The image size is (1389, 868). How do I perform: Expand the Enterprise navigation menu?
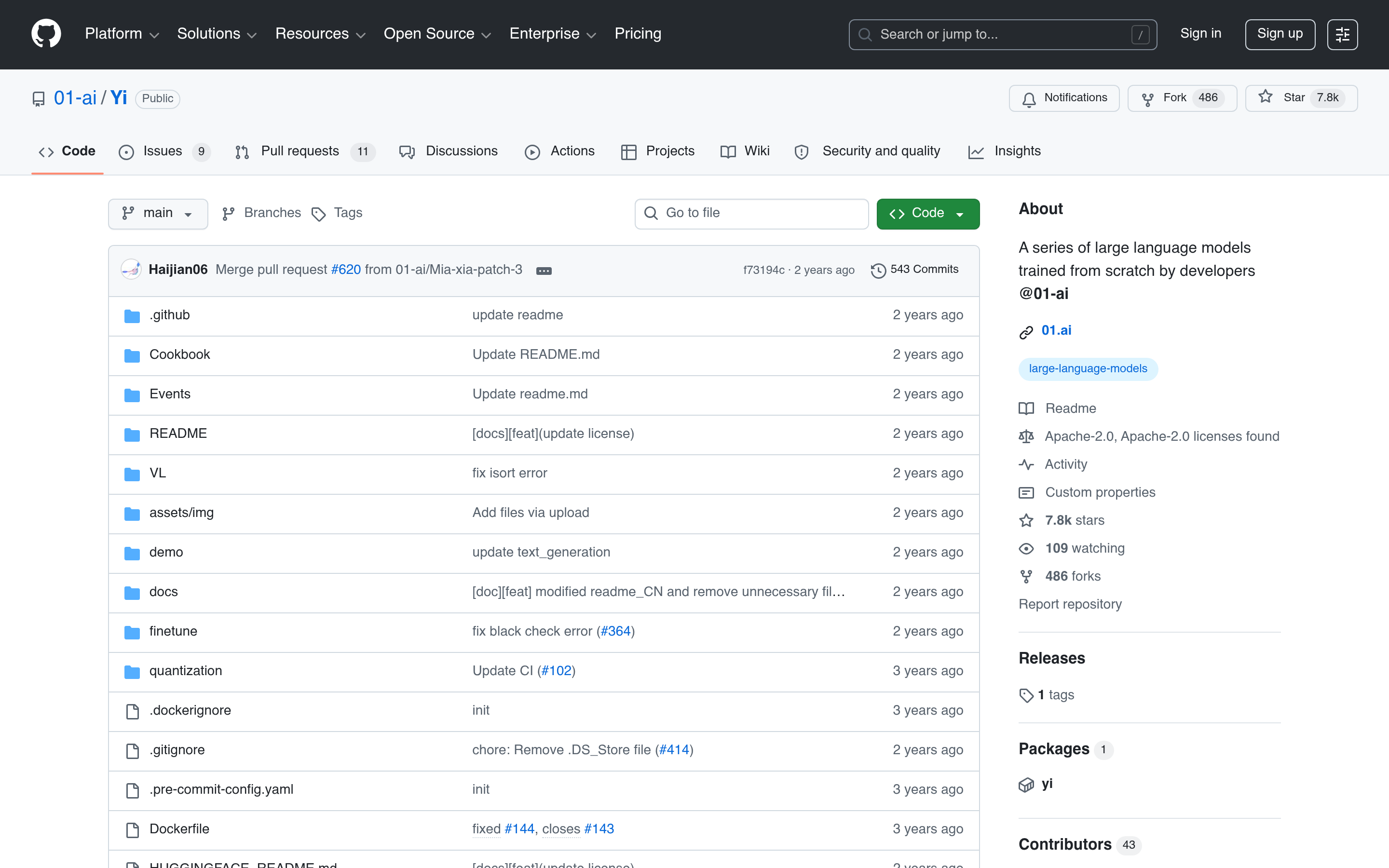click(x=553, y=34)
